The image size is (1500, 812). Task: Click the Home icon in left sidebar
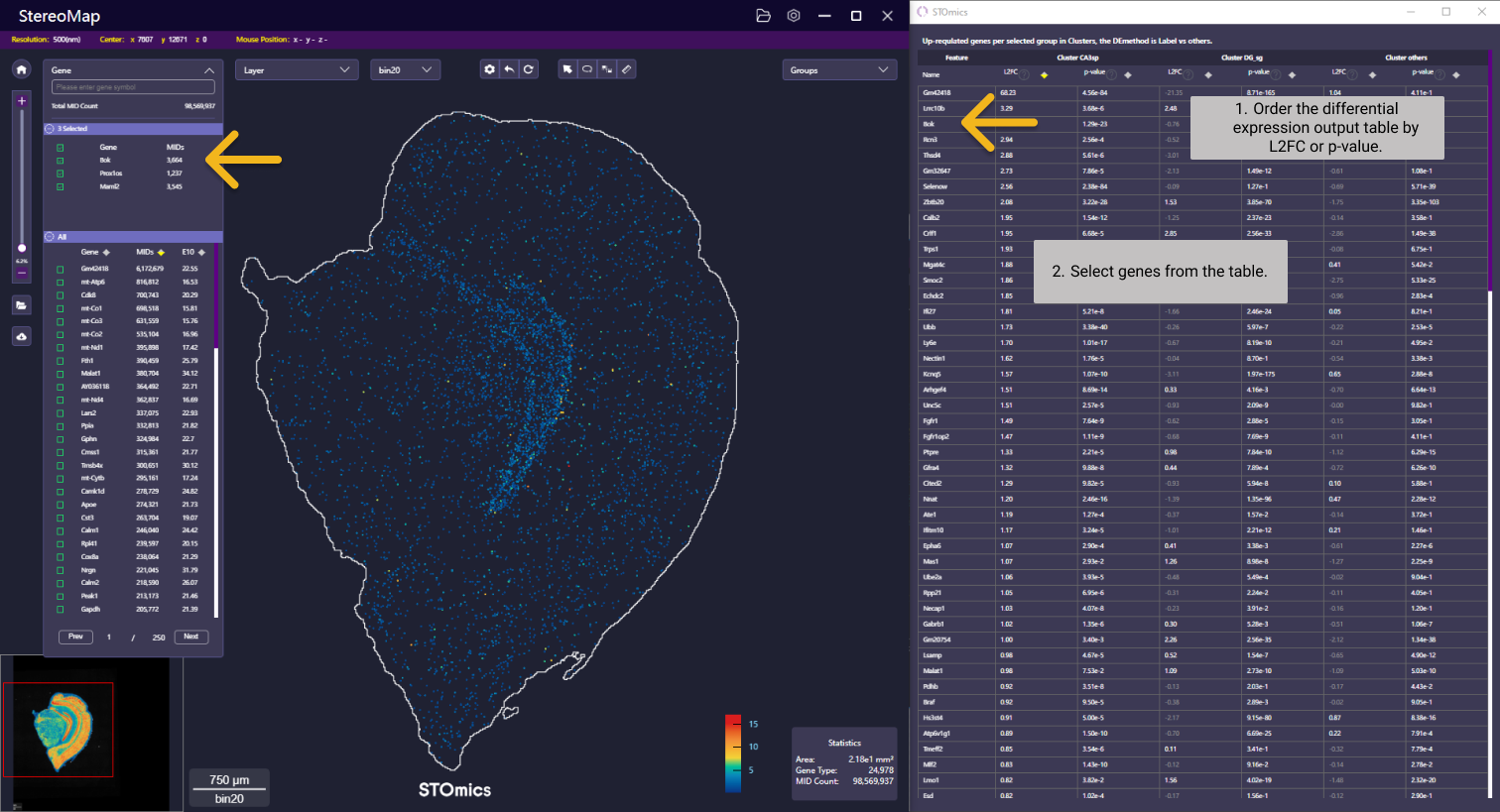[x=22, y=69]
